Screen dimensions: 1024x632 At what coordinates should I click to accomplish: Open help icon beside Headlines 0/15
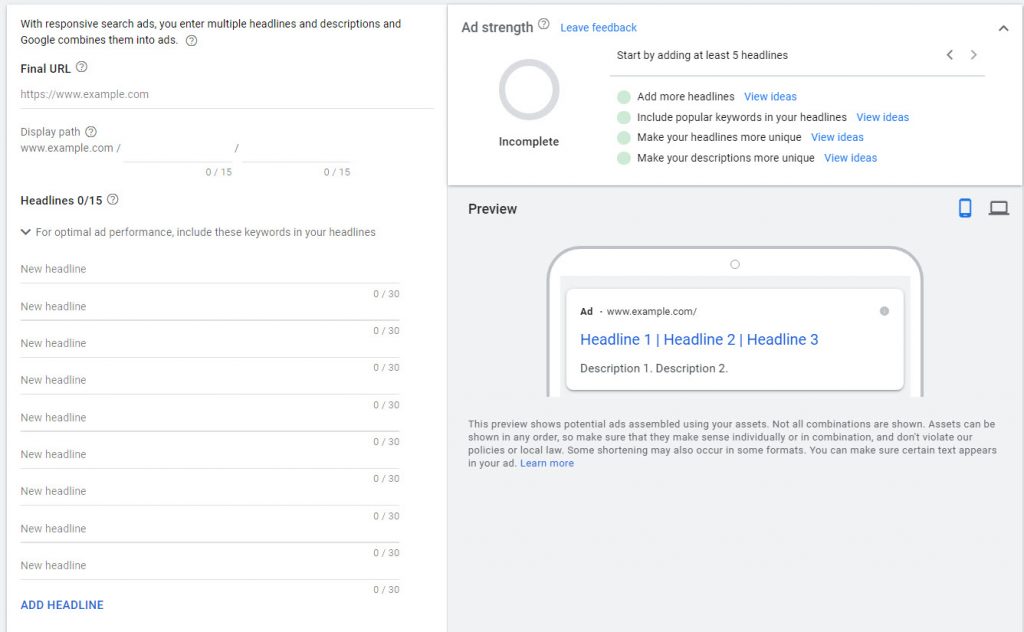tap(112, 200)
